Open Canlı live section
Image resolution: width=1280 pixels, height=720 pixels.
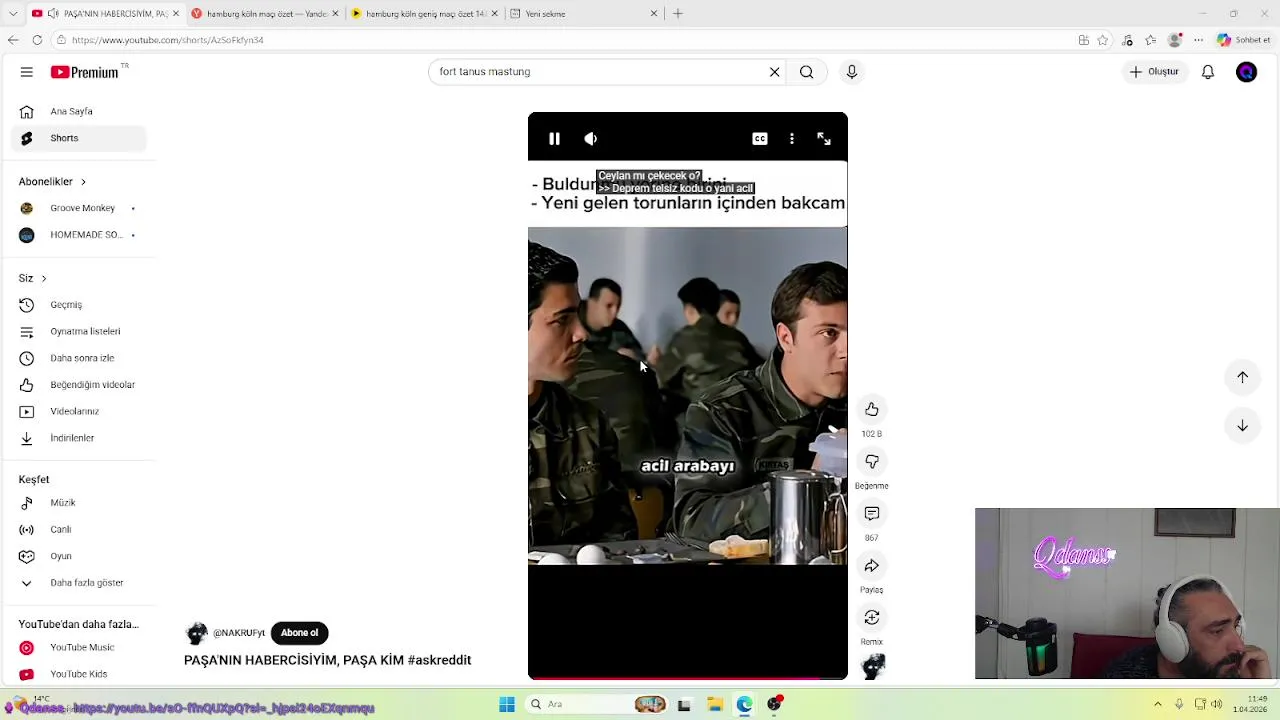point(79,529)
